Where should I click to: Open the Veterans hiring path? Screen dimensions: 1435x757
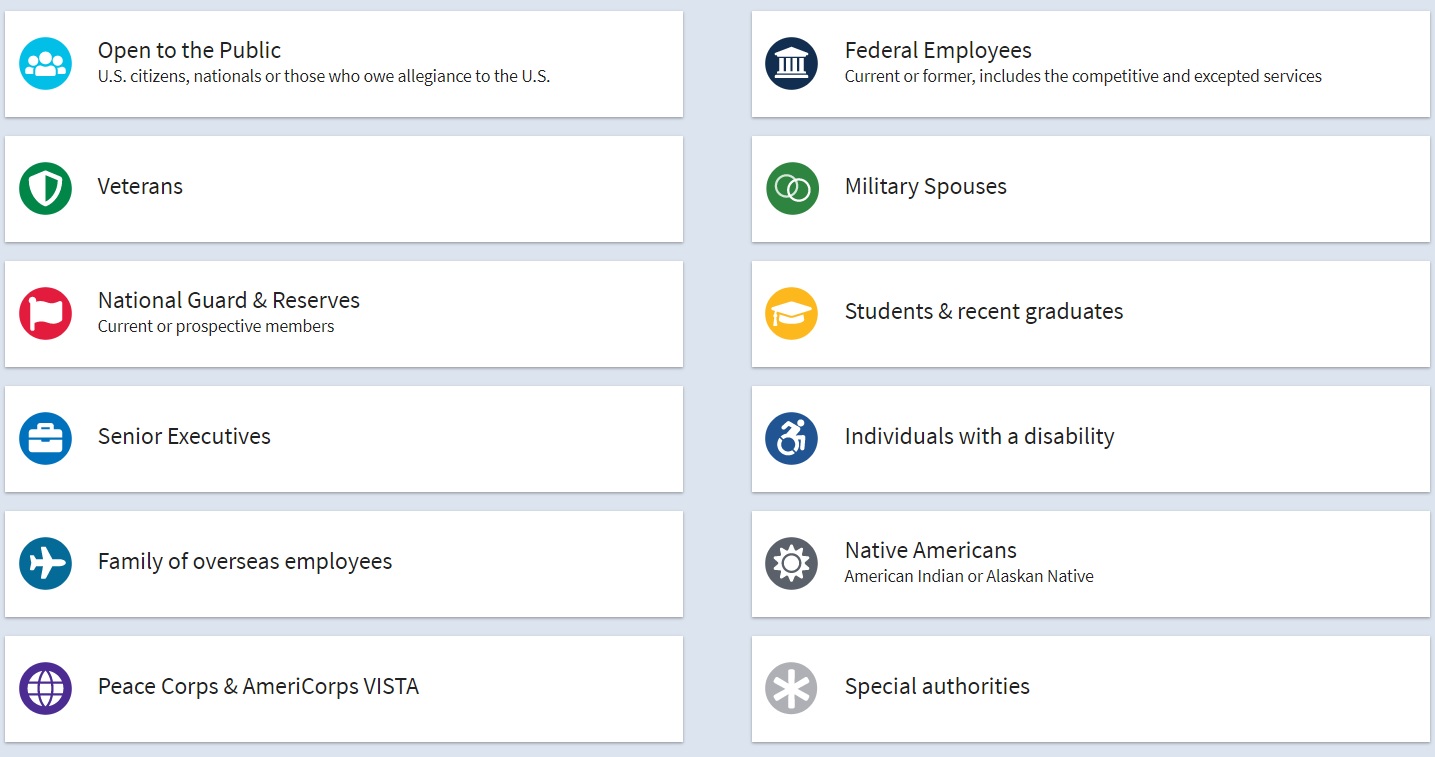tap(141, 187)
